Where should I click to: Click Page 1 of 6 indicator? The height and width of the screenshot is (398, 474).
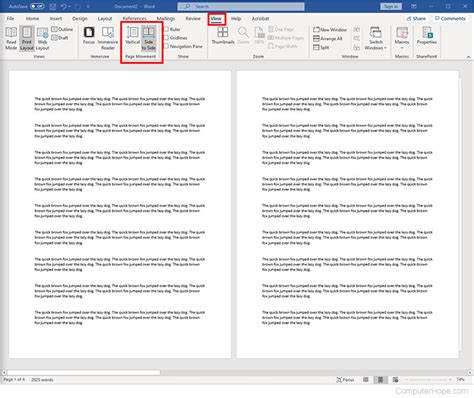14,380
